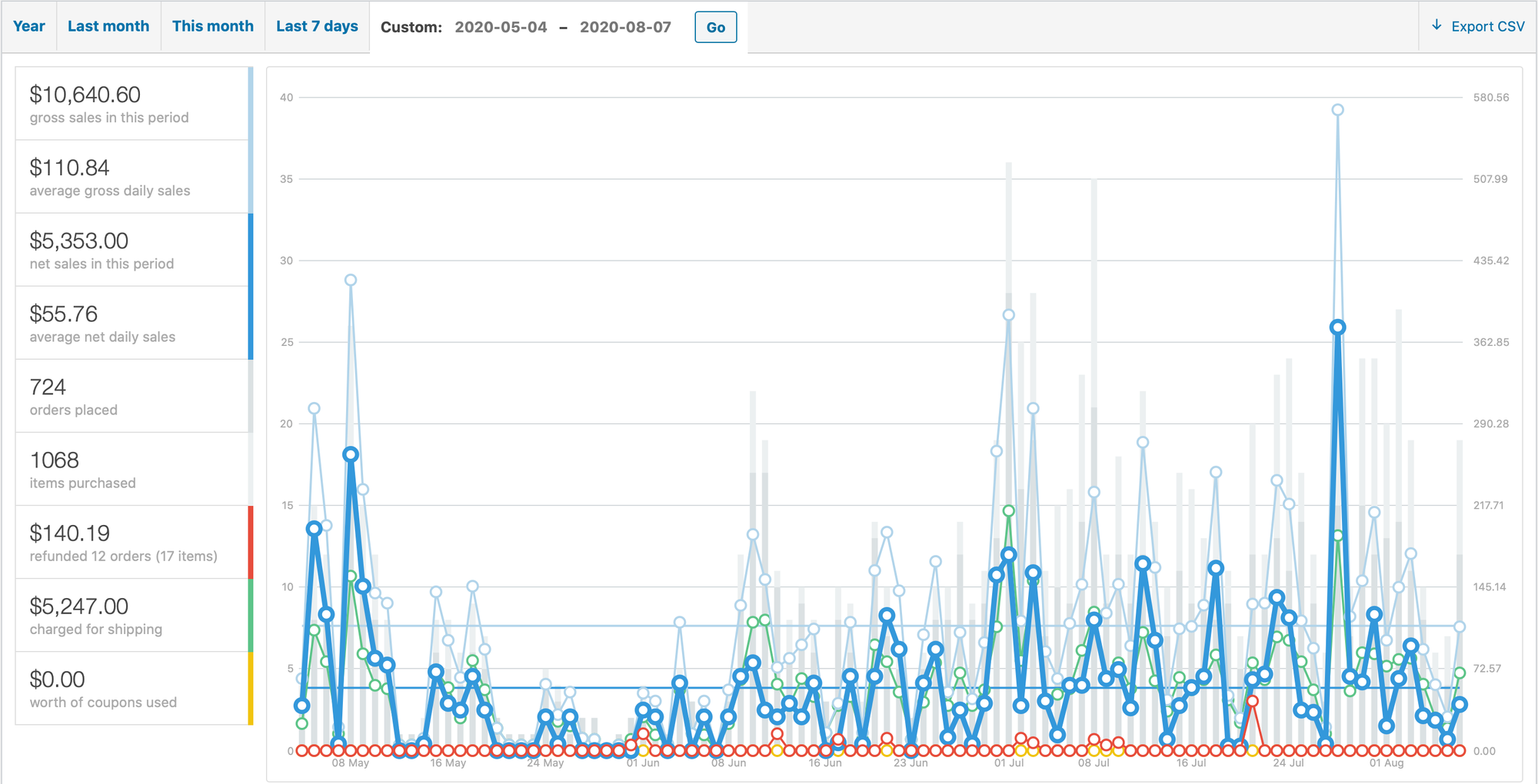Screen dimensions: 1538x784
Task: Edit the custom start date 2020-05-04
Action: click(x=501, y=27)
